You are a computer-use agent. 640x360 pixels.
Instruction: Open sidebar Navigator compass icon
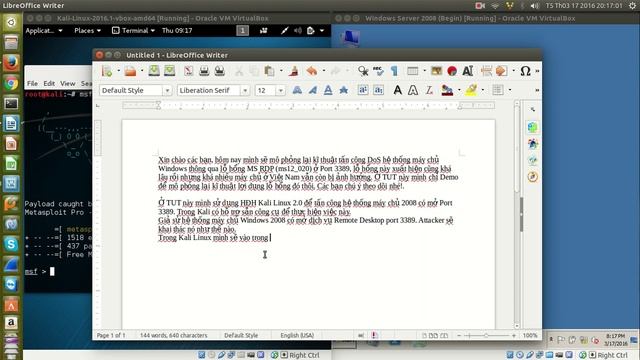tap(532, 177)
